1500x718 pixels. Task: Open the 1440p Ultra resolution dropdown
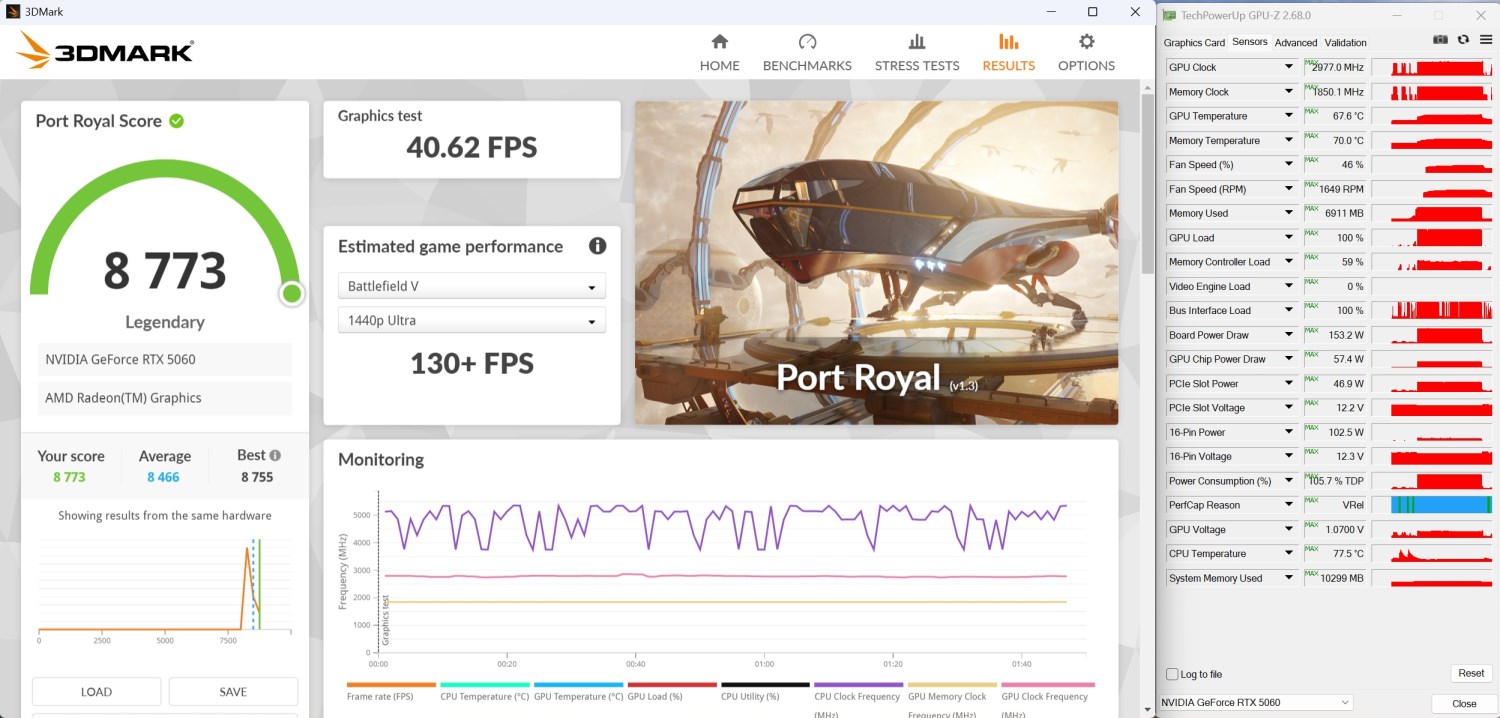[471, 321]
